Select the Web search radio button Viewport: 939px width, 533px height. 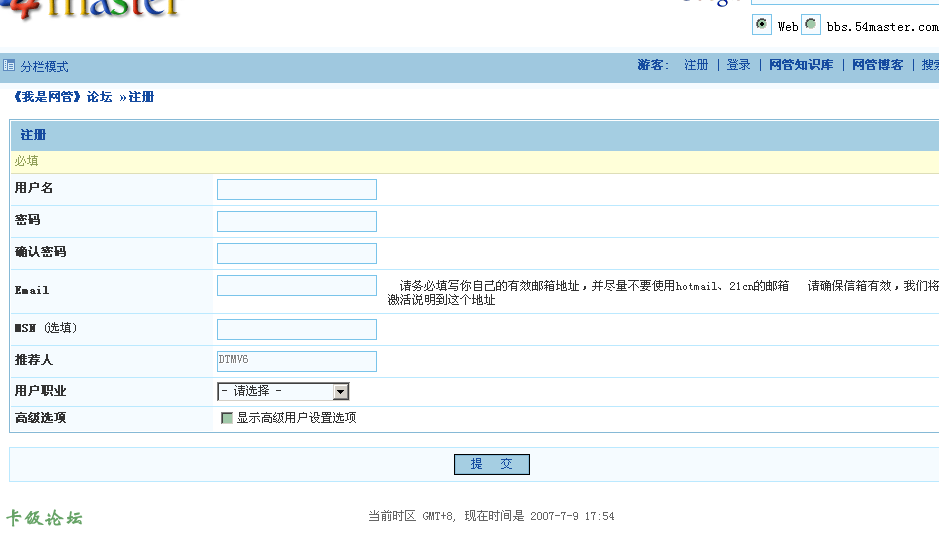pos(761,24)
